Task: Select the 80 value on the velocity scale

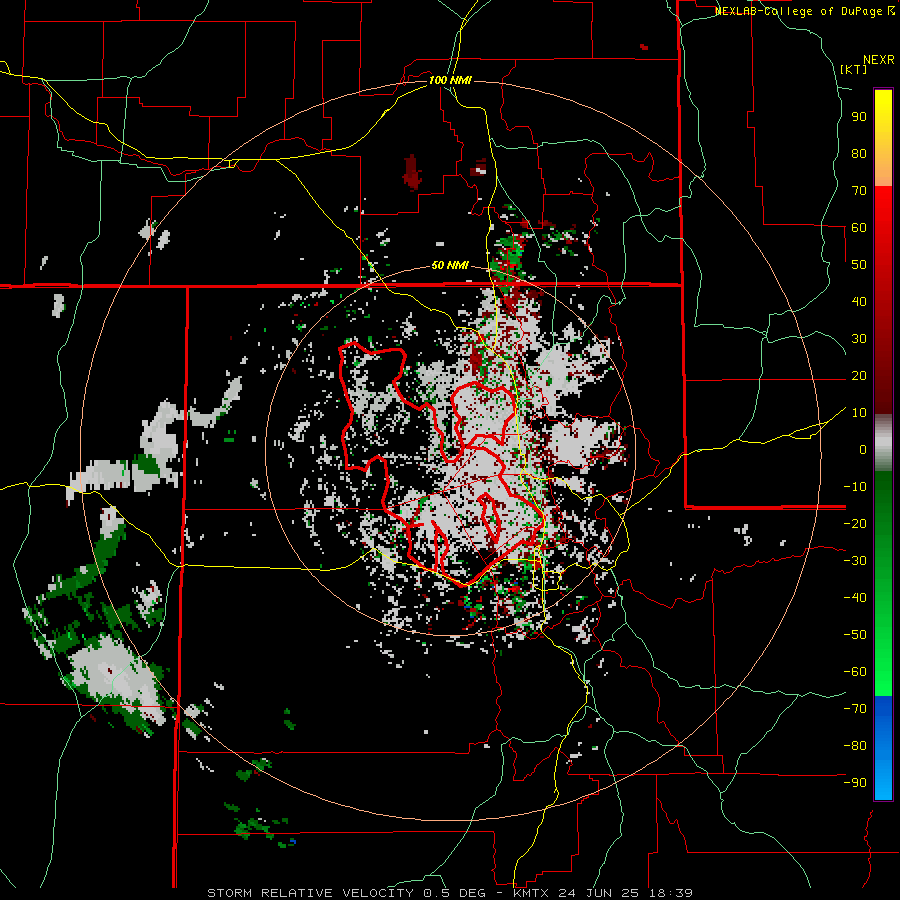Action: tap(859, 153)
